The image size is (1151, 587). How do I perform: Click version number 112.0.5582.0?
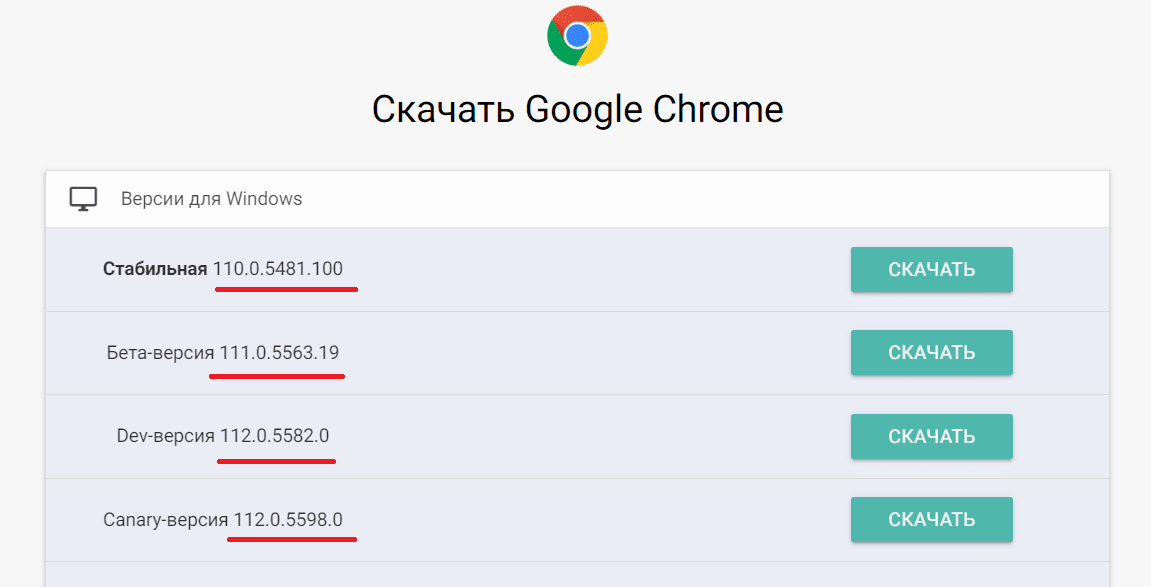(x=274, y=436)
